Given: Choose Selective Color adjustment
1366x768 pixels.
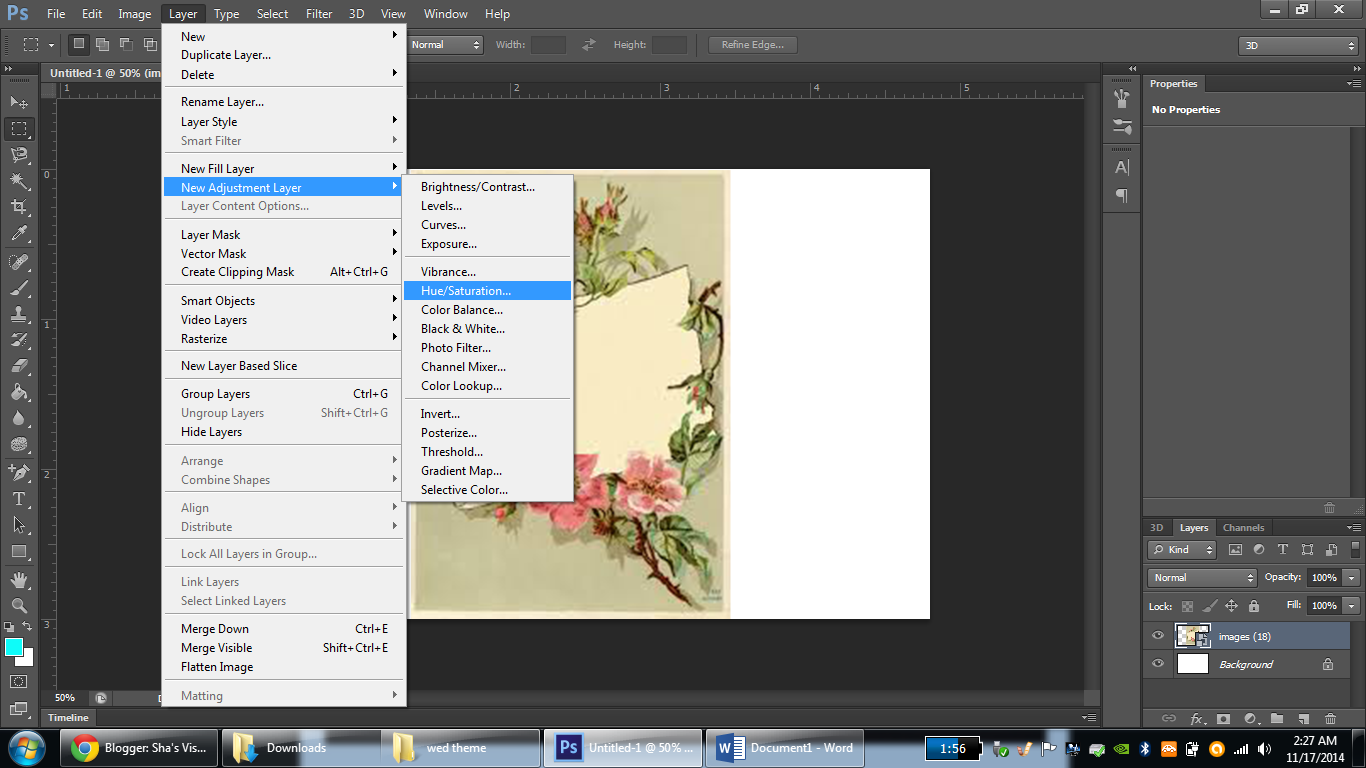Looking at the screenshot, I should [x=487, y=490].
